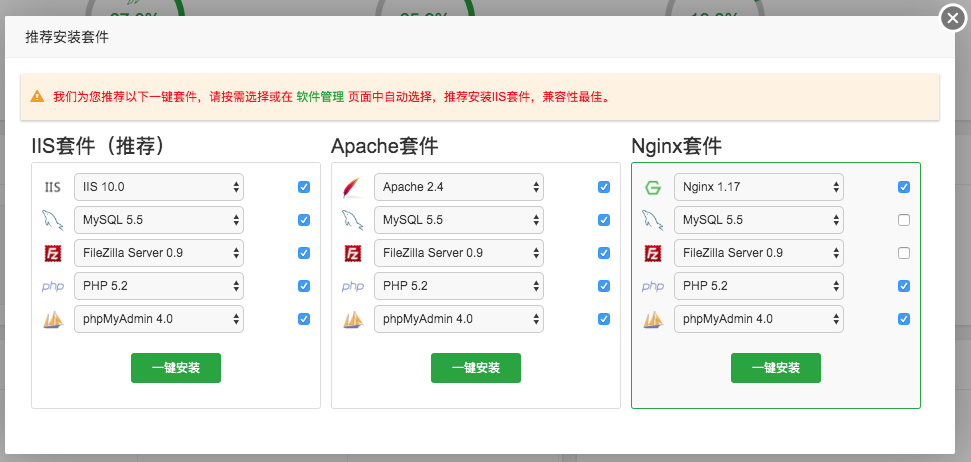Open phpMyAdmin 4.0 dropdown in Nginx suite

[758, 319]
